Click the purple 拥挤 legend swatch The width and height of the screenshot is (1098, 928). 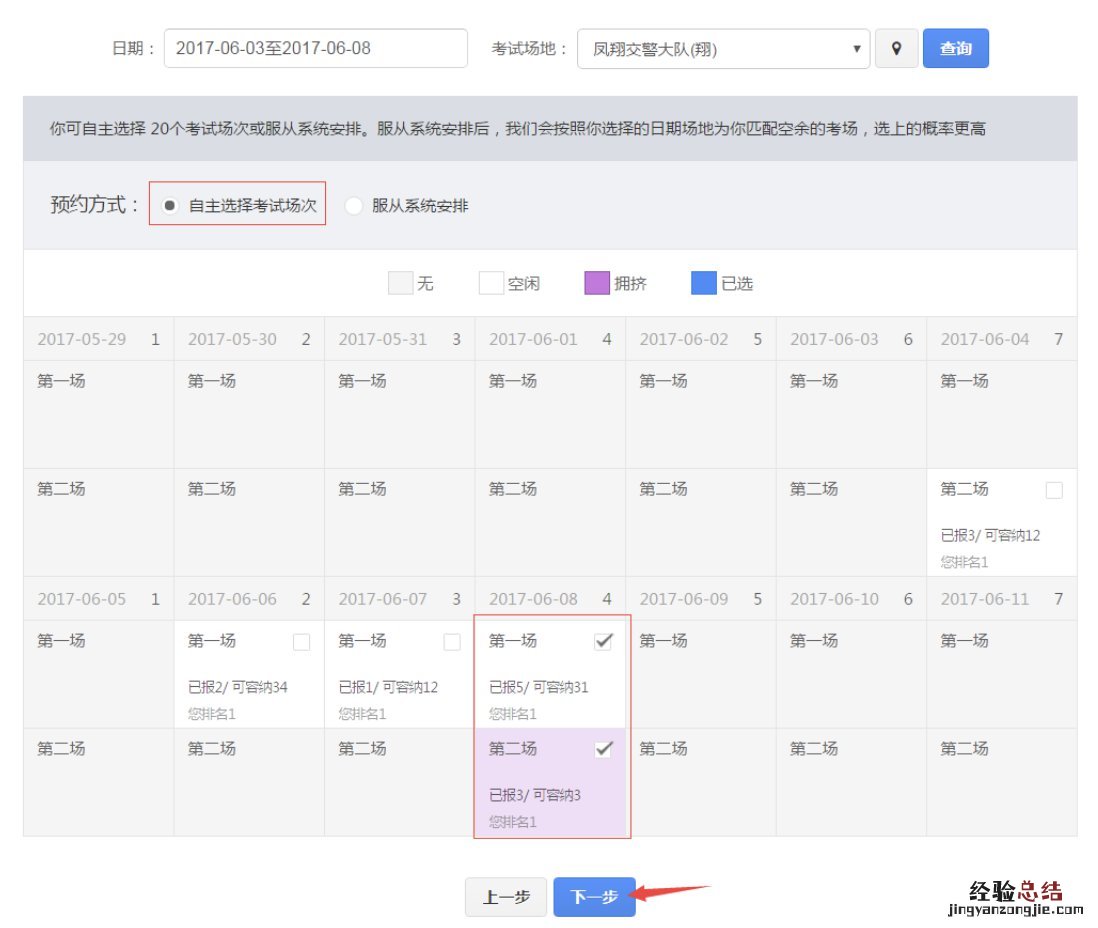[597, 283]
